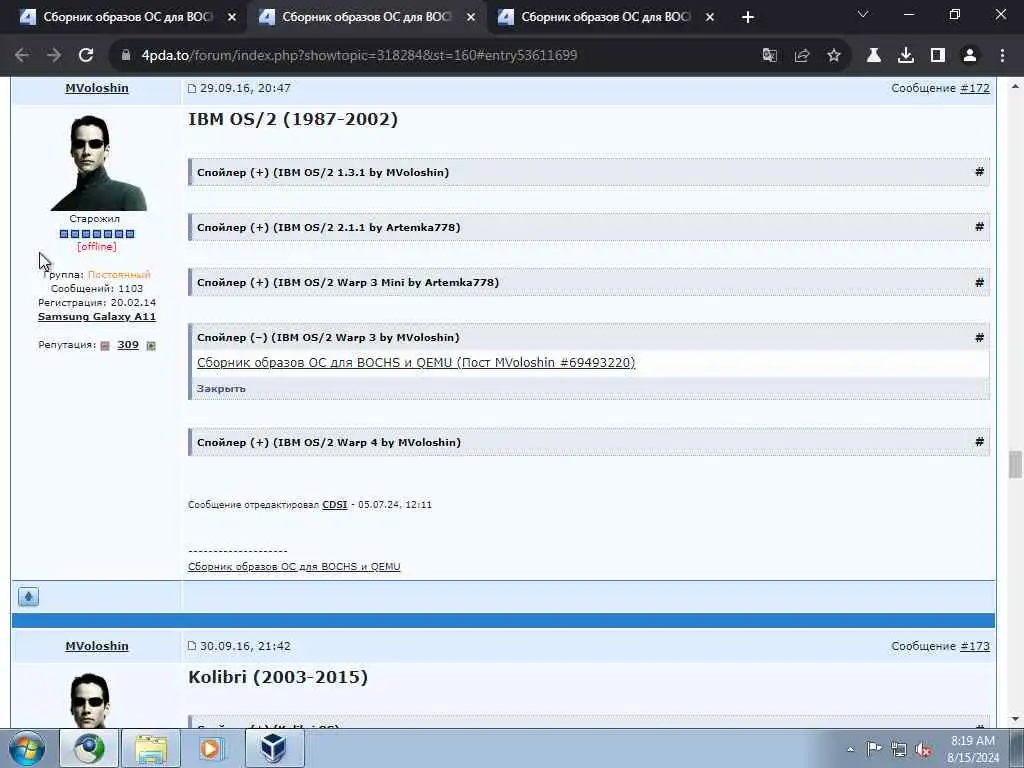This screenshot has height=768, width=1024.
Task: Lower reputation with minus icon
Action: 105,345
